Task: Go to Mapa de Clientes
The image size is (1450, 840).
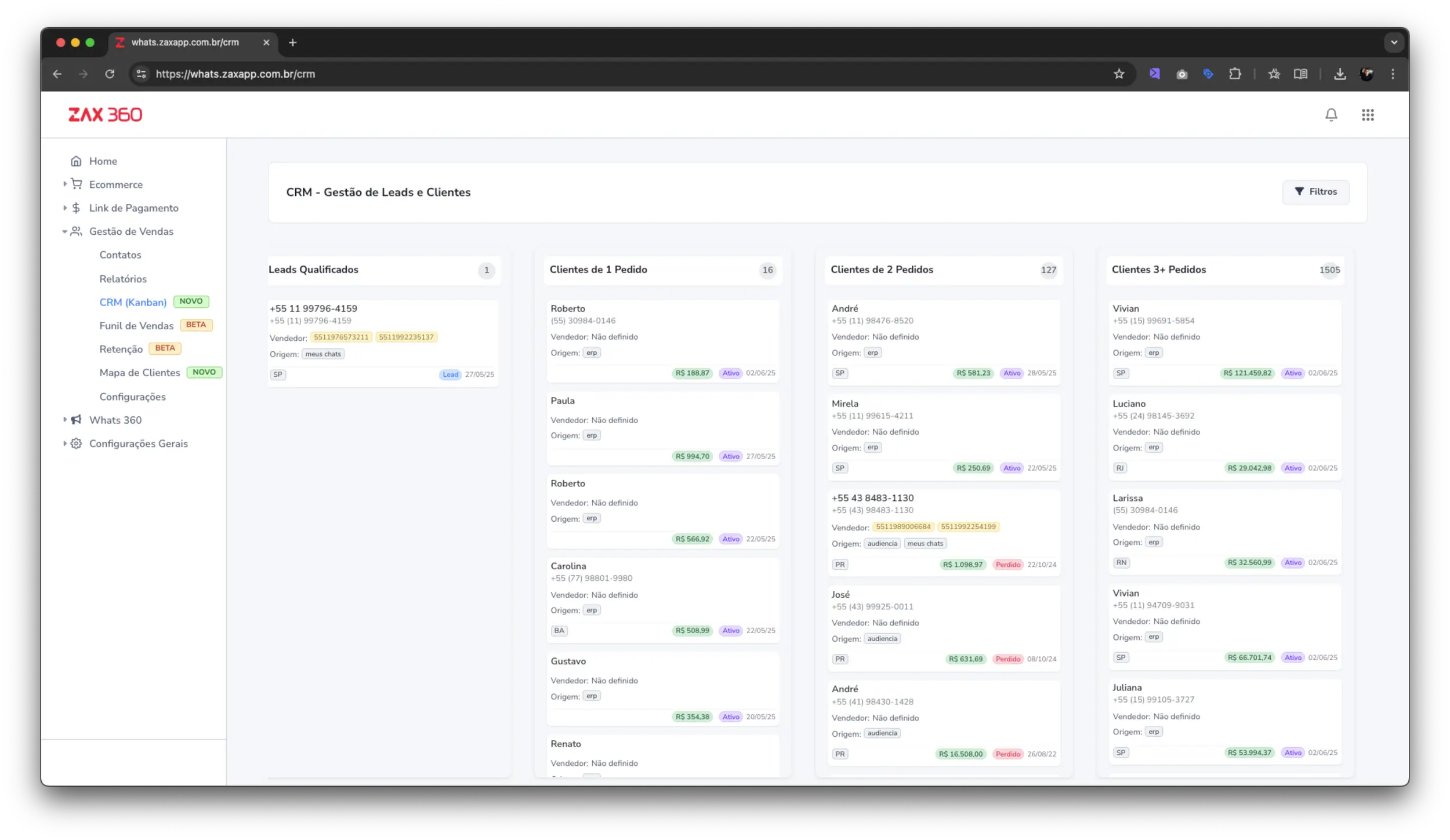Action: [140, 373]
